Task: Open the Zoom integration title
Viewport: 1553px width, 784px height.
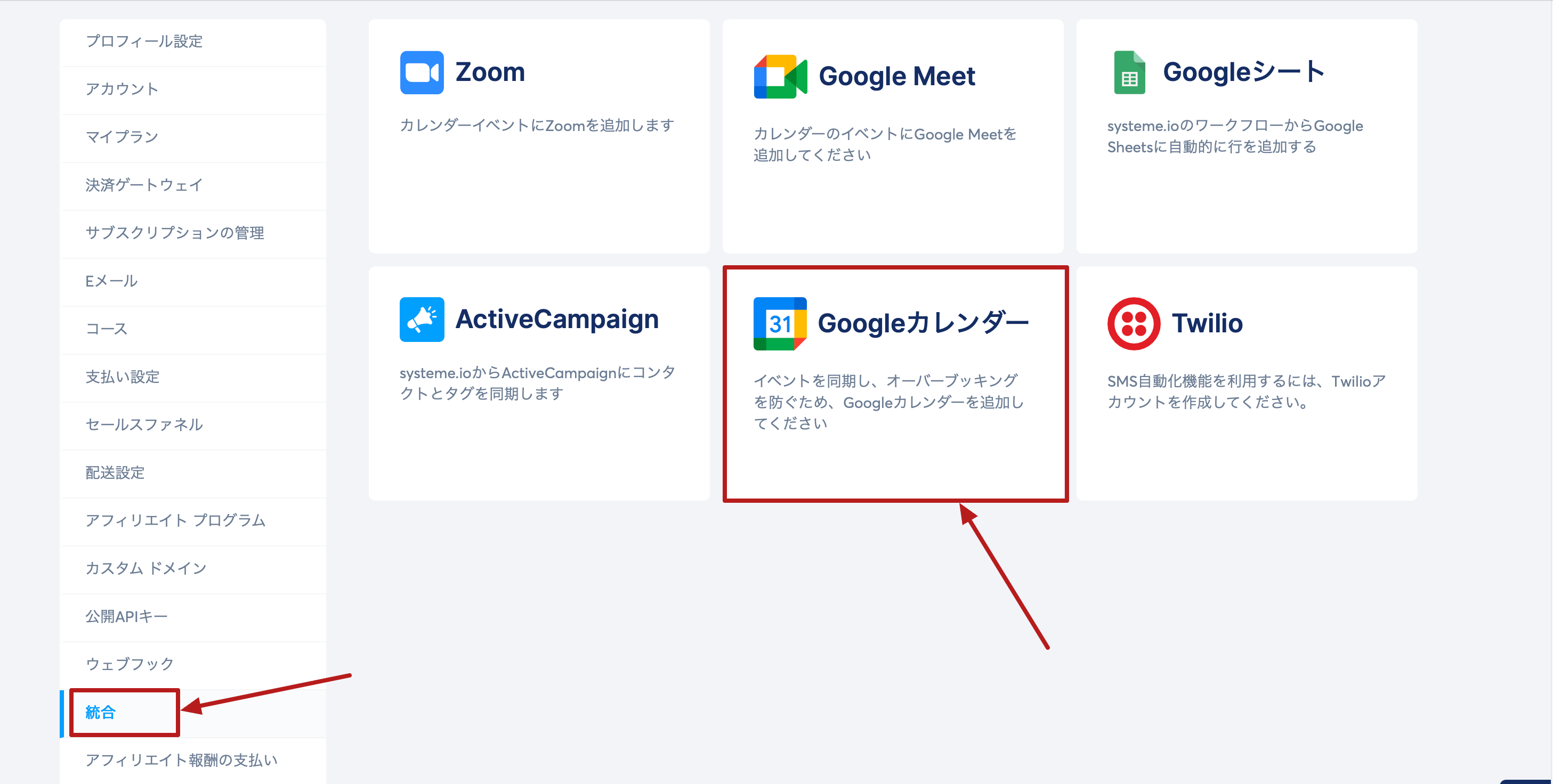Action: [490, 72]
